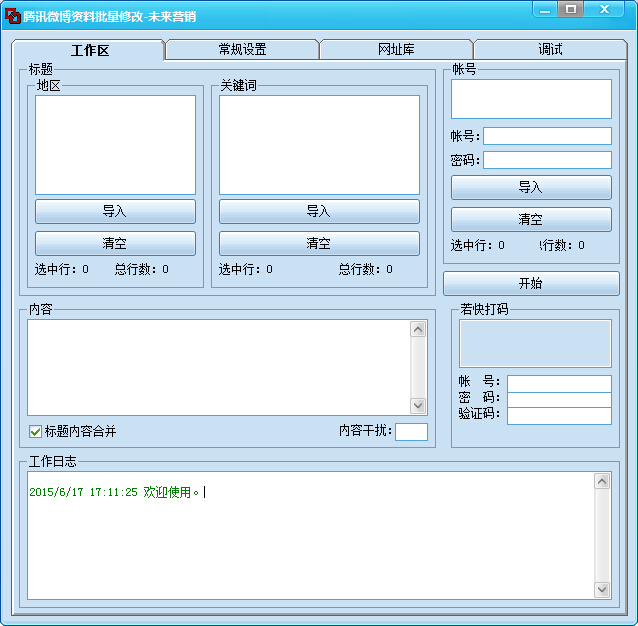This screenshot has height=626, width=638.
Task: Click the 帐号 list box at the top right
Action: 531,99
